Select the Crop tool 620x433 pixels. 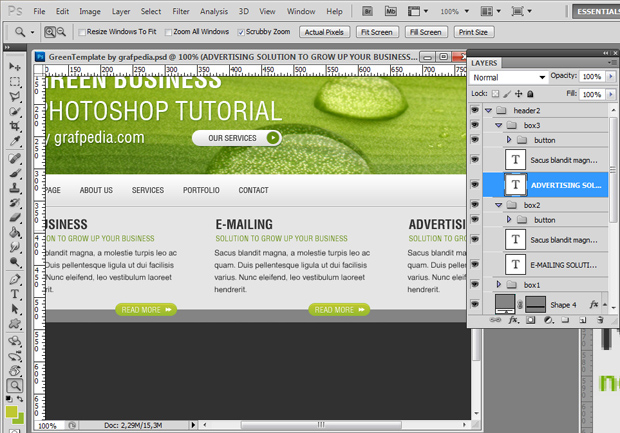pos(15,126)
